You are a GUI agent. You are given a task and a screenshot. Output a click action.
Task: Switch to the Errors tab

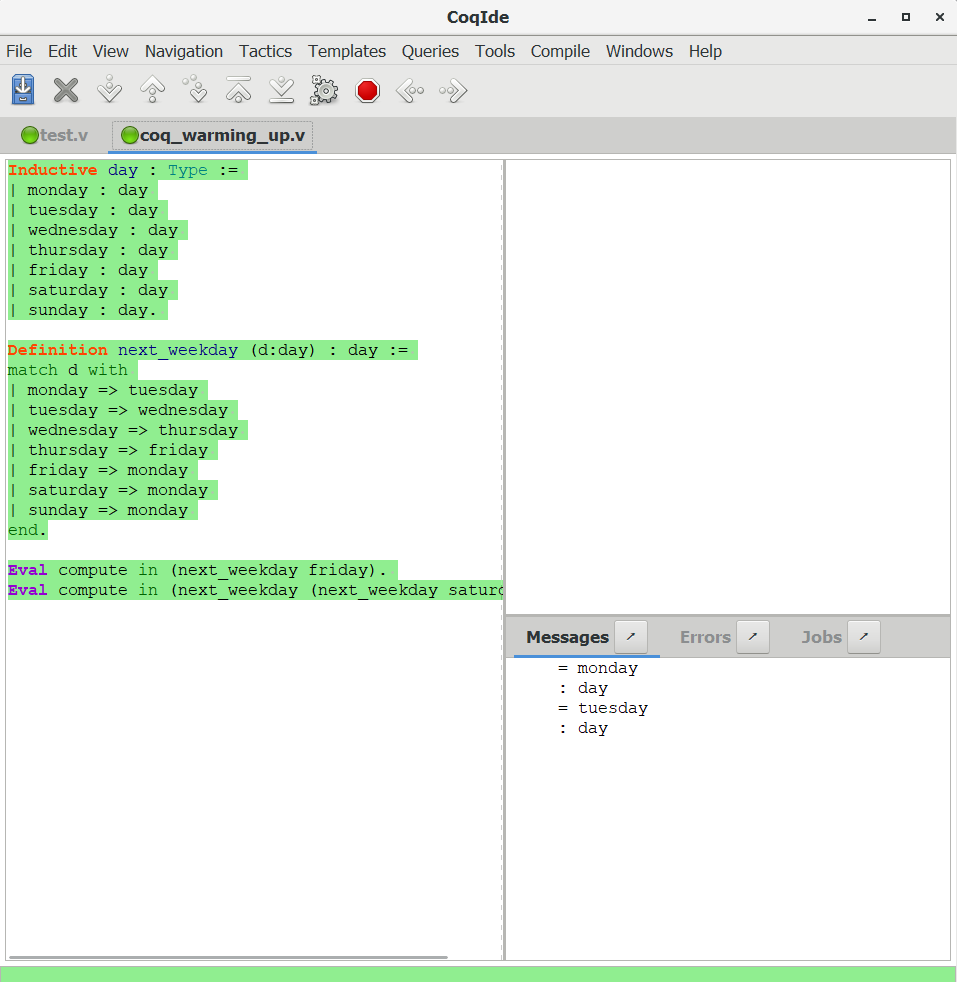[705, 637]
